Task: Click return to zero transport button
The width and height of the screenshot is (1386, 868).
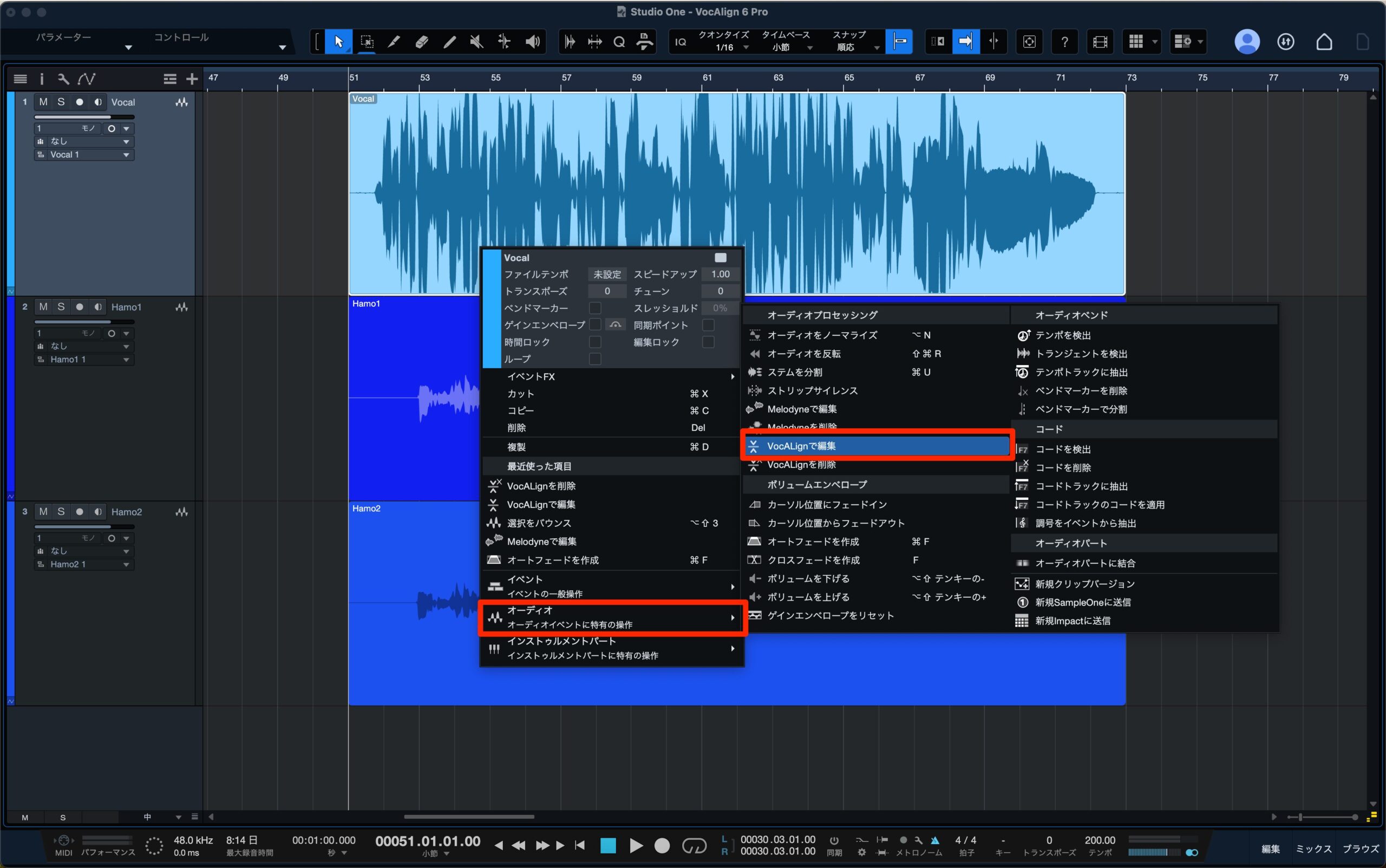Action: pyautogui.click(x=580, y=845)
